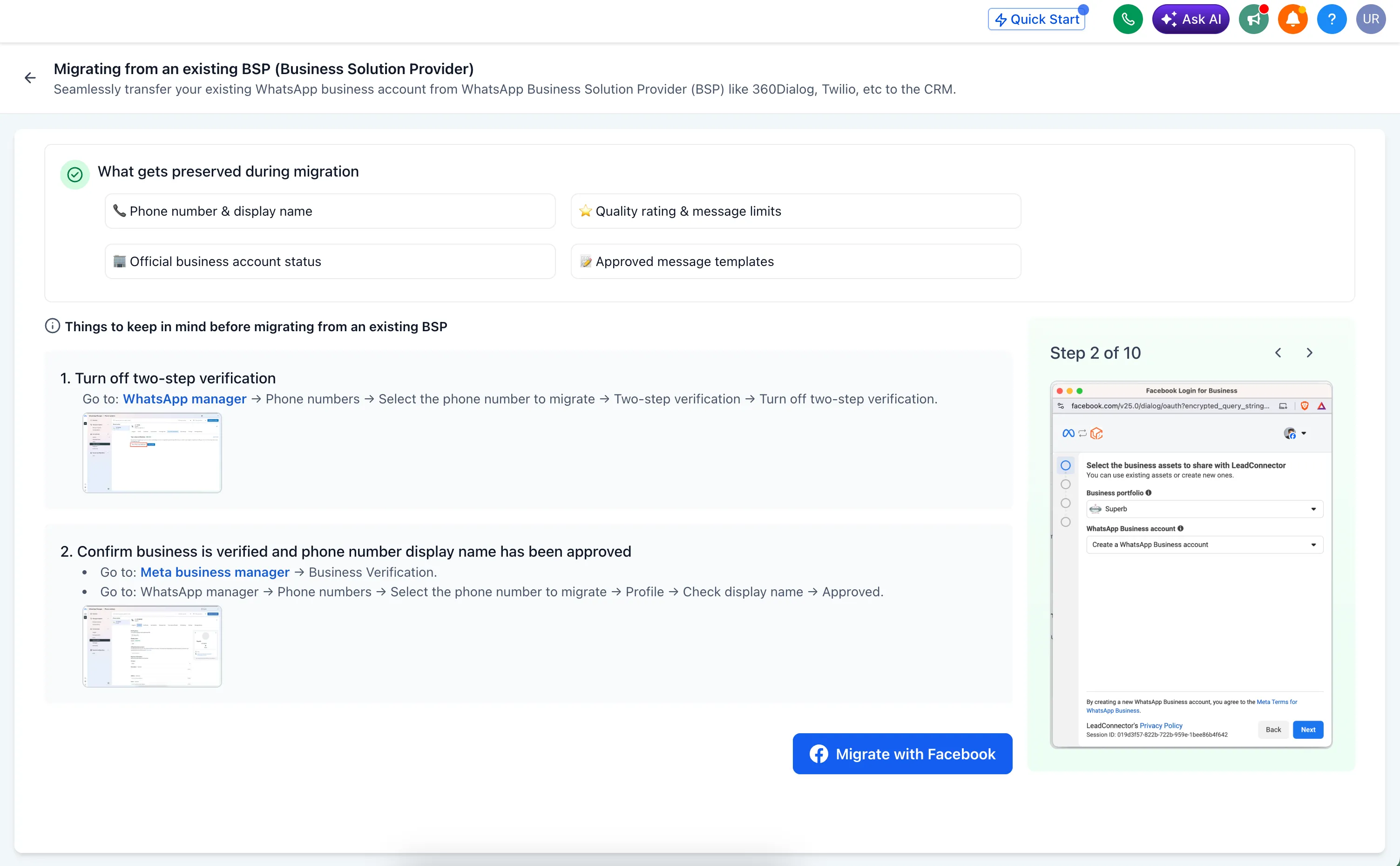This screenshot has height=866, width=1400.
Task: Enlarge the two-step verification screenshot thumbnail
Action: click(x=152, y=452)
